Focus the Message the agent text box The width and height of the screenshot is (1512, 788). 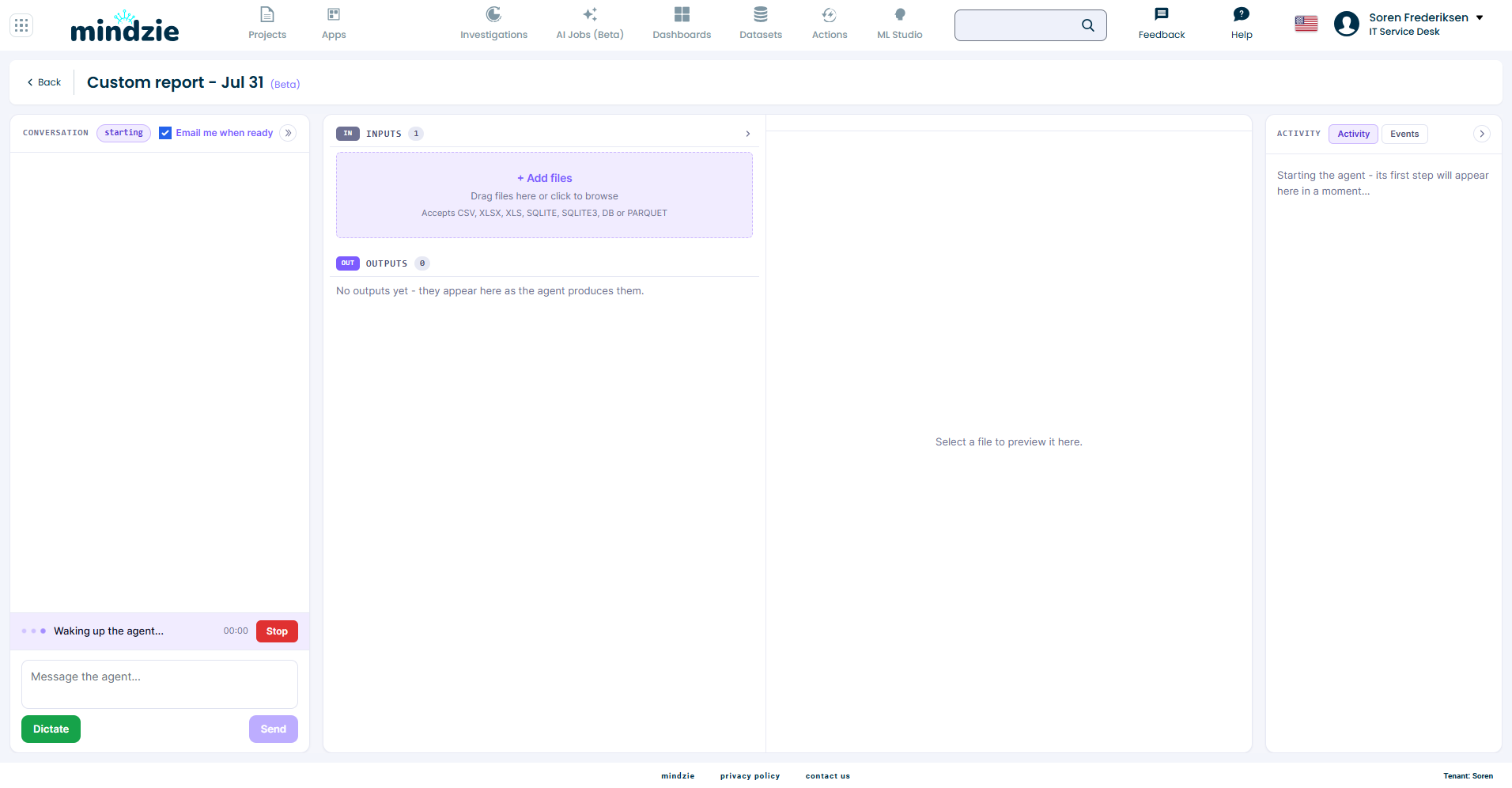coord(160,684)
